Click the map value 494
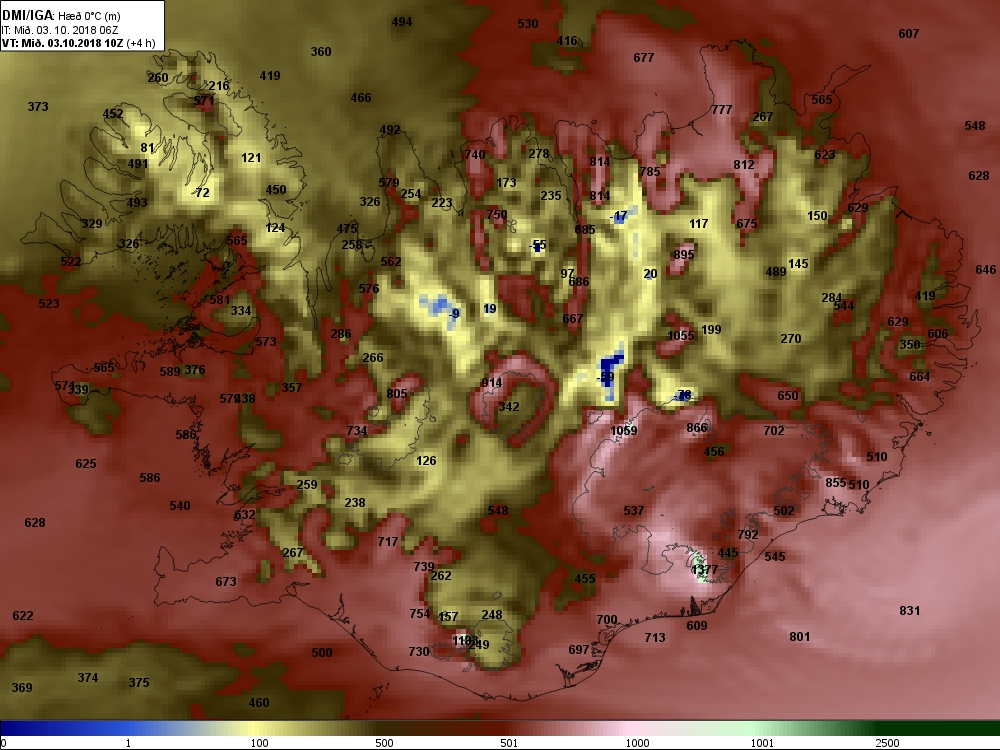This screenshot has width=1000, height=750. tap(402, 22)
